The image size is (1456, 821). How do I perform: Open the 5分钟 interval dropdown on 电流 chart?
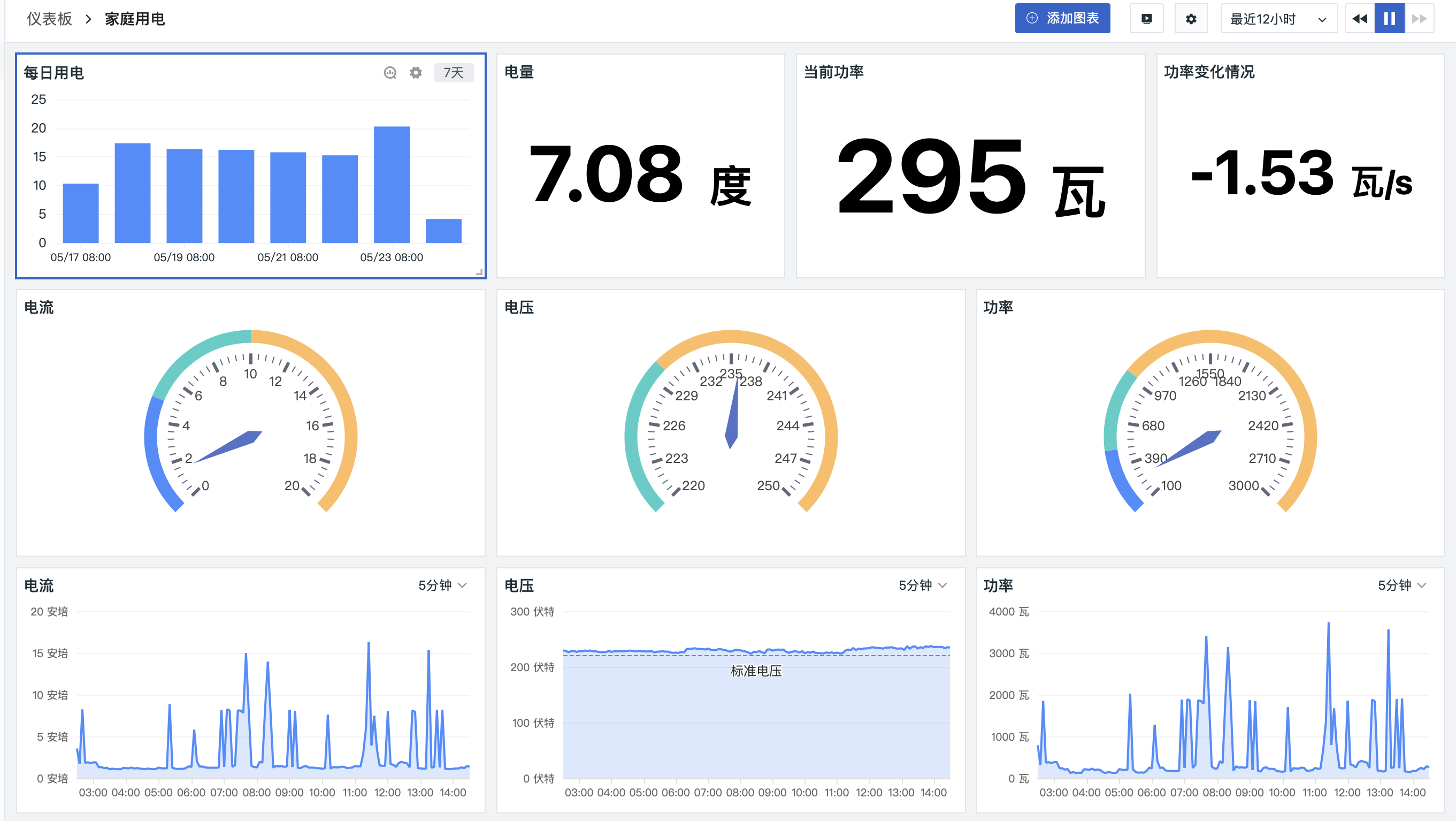click(x=442, y=585)
